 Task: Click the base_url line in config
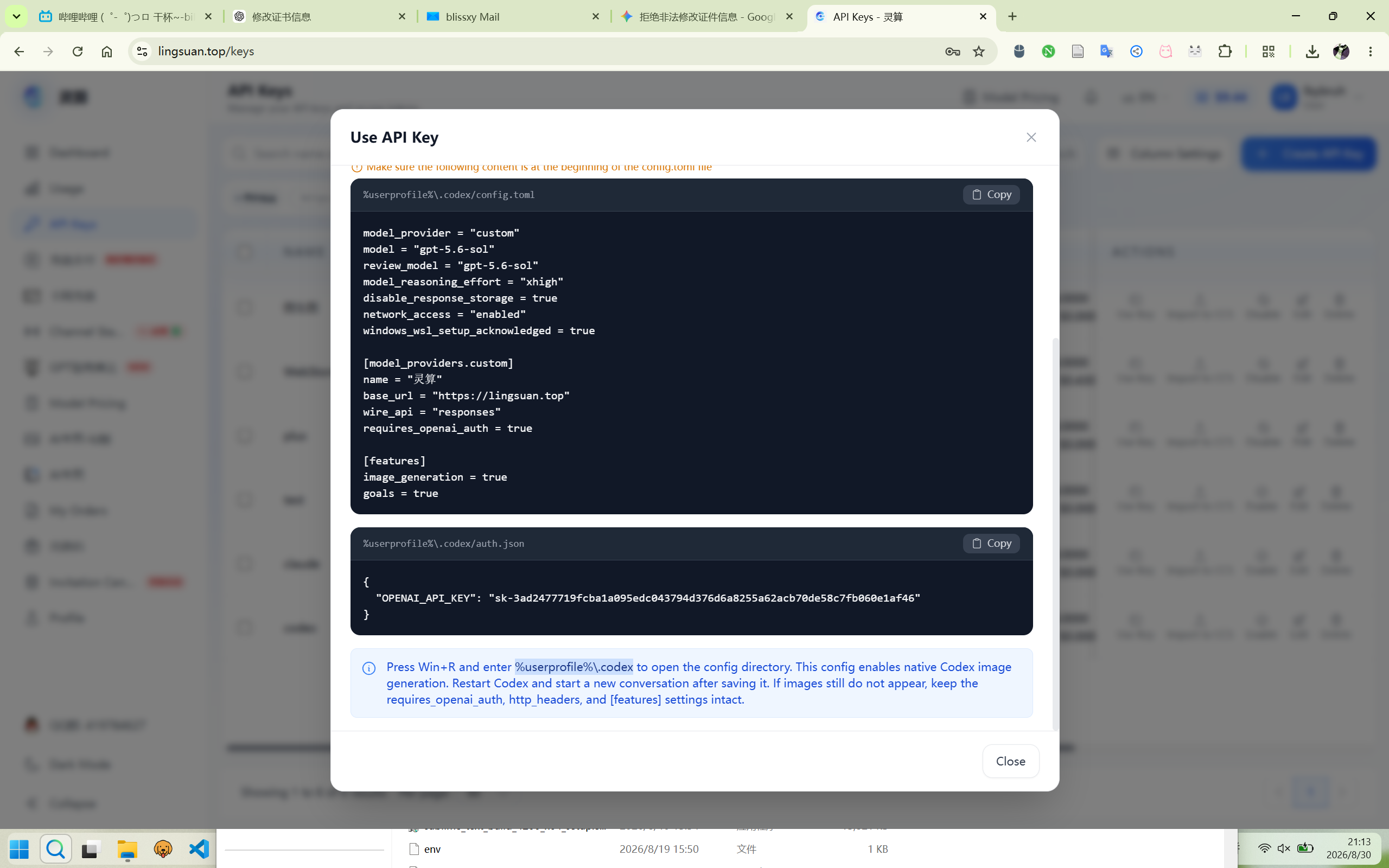[466, 395]
